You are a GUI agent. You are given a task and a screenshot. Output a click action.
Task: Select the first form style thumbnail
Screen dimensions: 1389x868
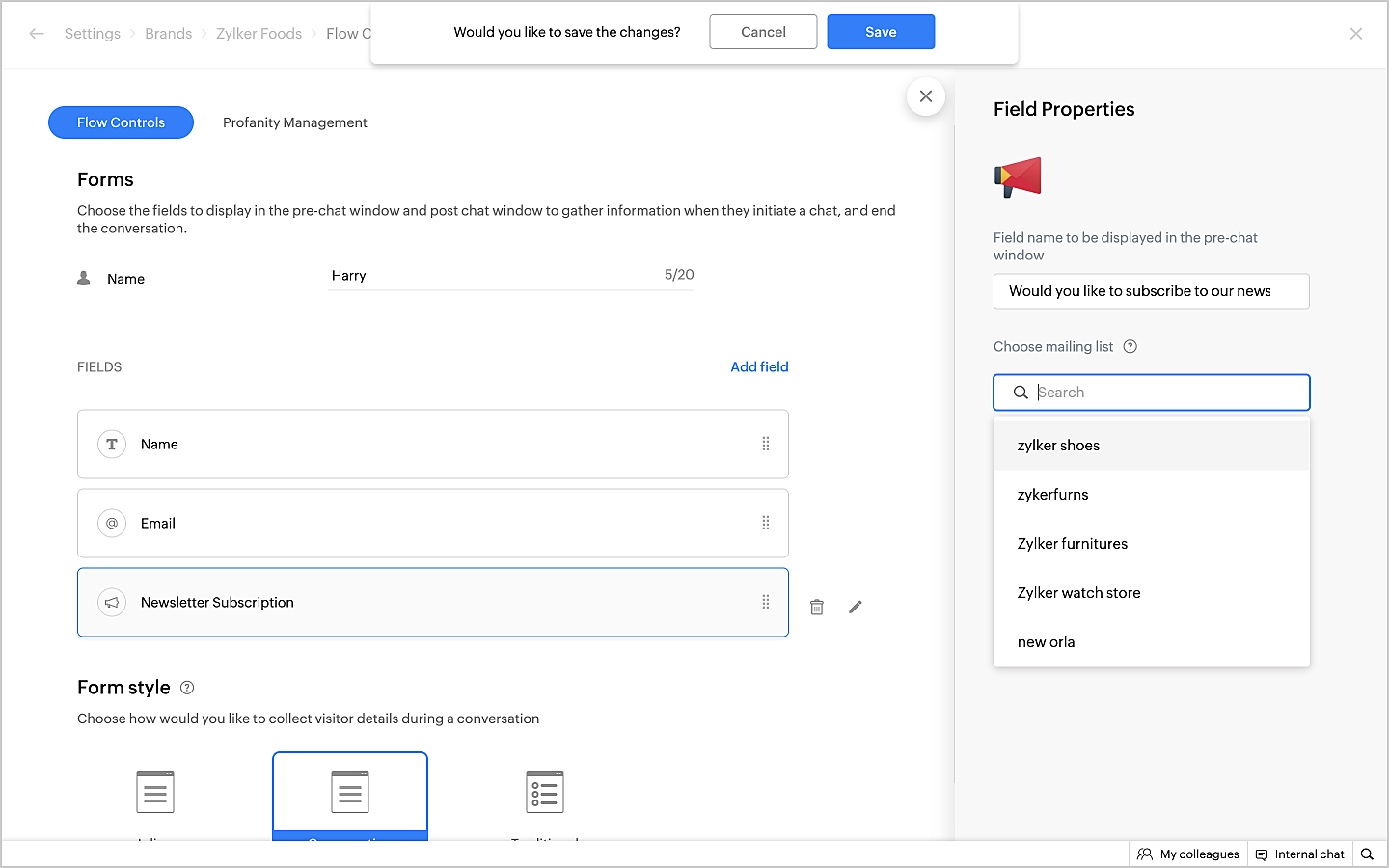pyautogui.click(x=155, y=793)
